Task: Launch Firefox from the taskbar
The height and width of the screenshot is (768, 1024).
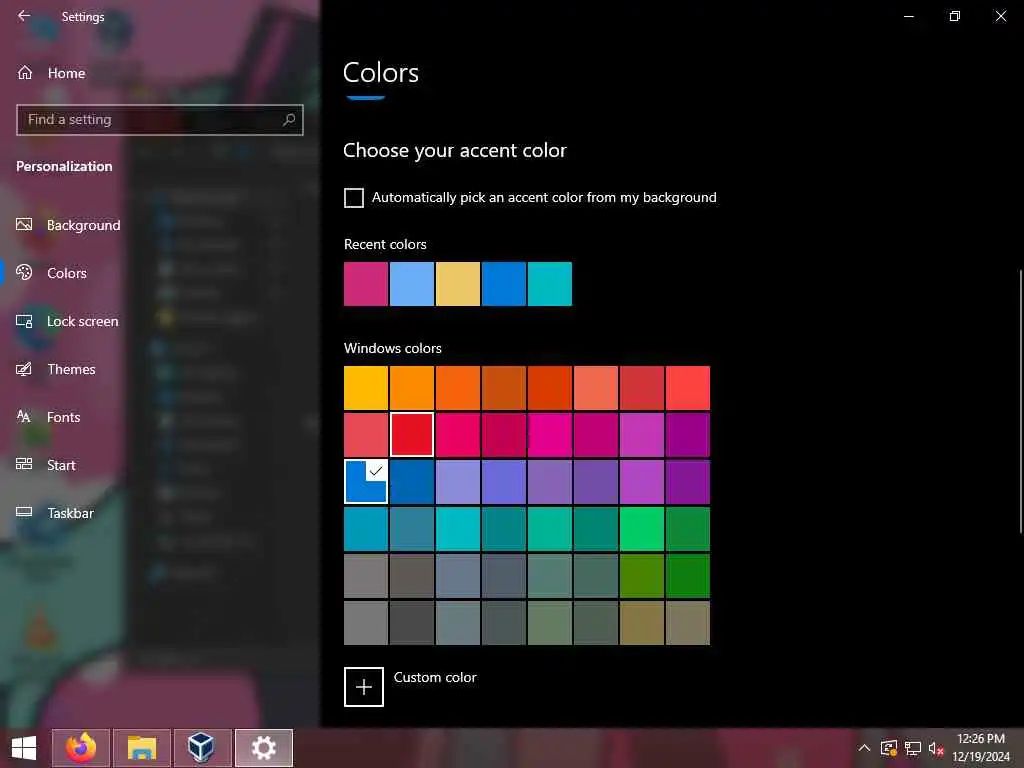Action: click(x=81, y=748)
